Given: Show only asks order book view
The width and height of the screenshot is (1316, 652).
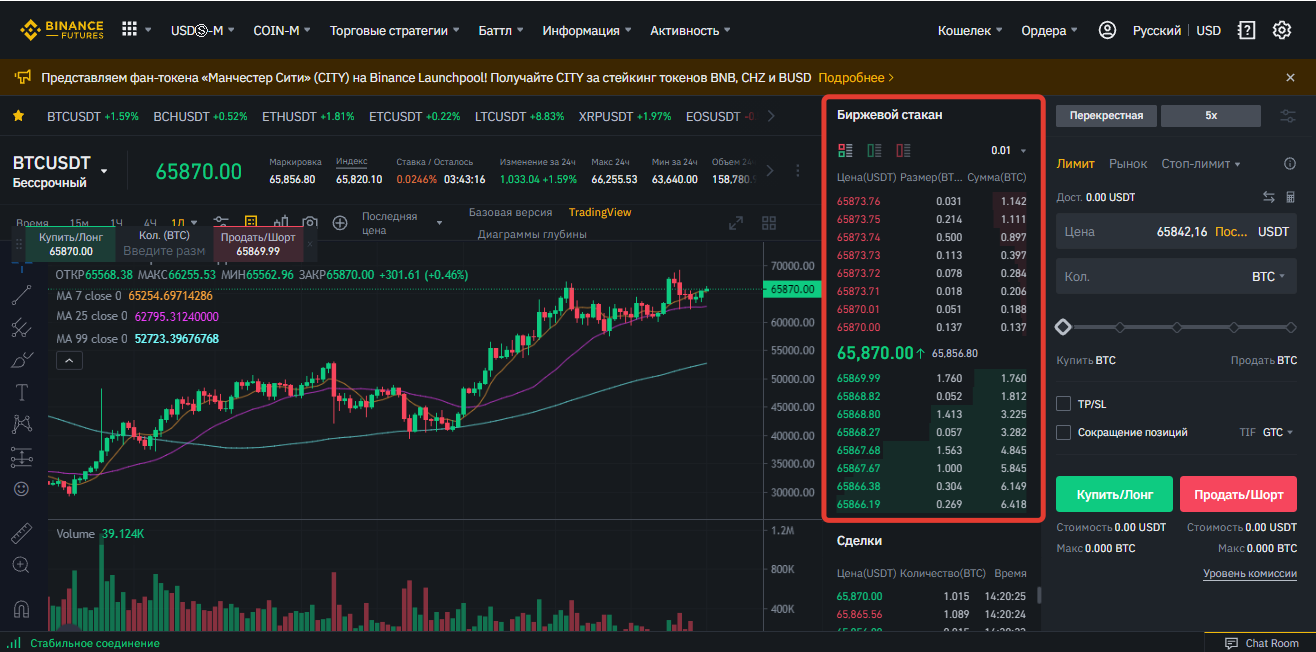Looking at the screenshot, I should click(903, 151).
